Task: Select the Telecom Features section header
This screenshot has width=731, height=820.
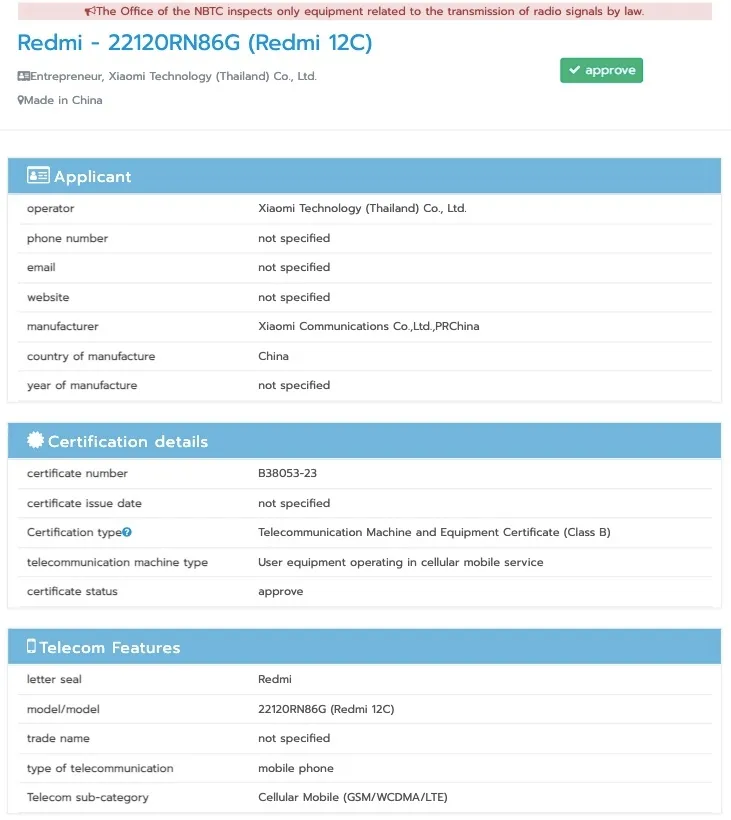Action: click(110, 648)
